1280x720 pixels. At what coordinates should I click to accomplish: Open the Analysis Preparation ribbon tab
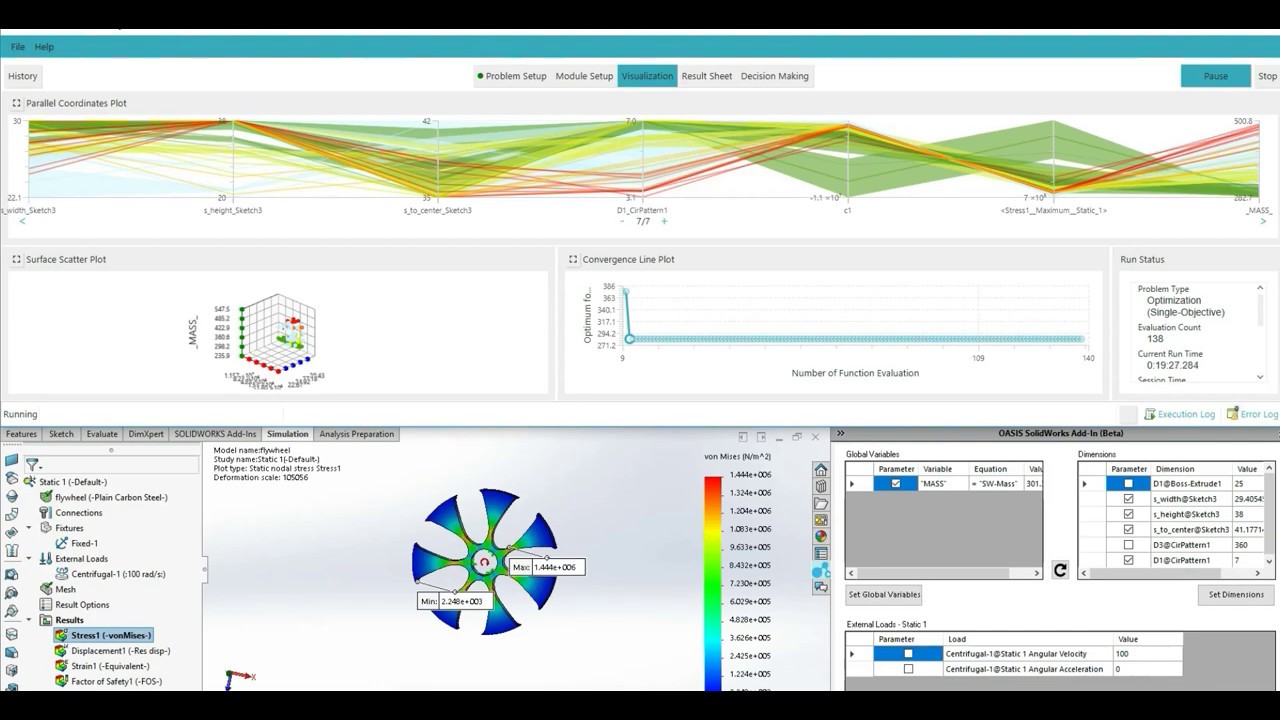pyautogui.click(x=357, y=434)
